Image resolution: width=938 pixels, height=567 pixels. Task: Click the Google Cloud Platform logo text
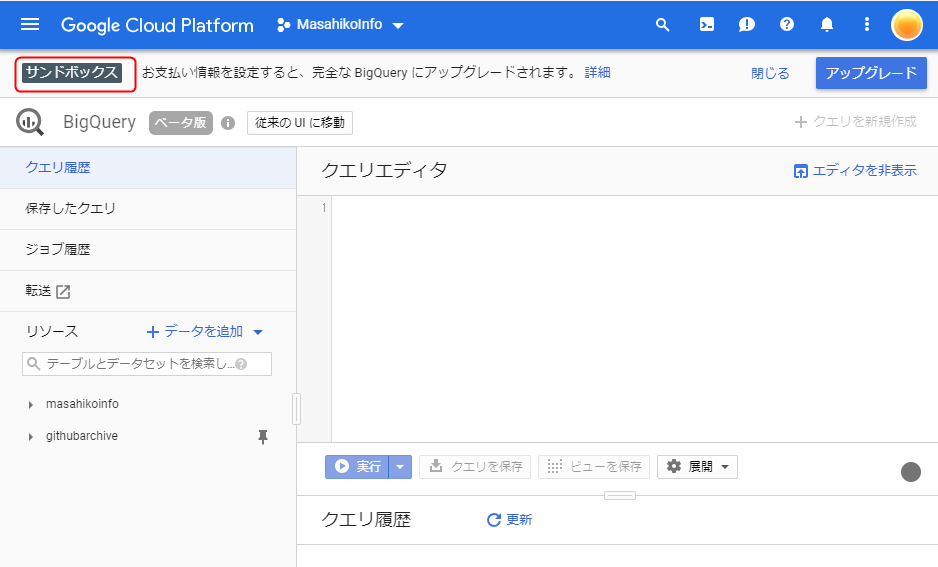click(x=157, y=25)
